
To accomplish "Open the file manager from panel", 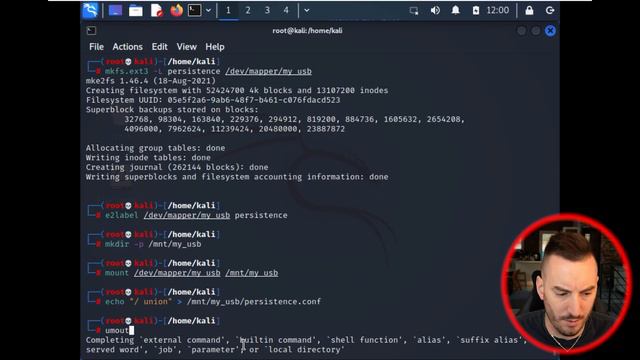I will [x=136, y=10].
